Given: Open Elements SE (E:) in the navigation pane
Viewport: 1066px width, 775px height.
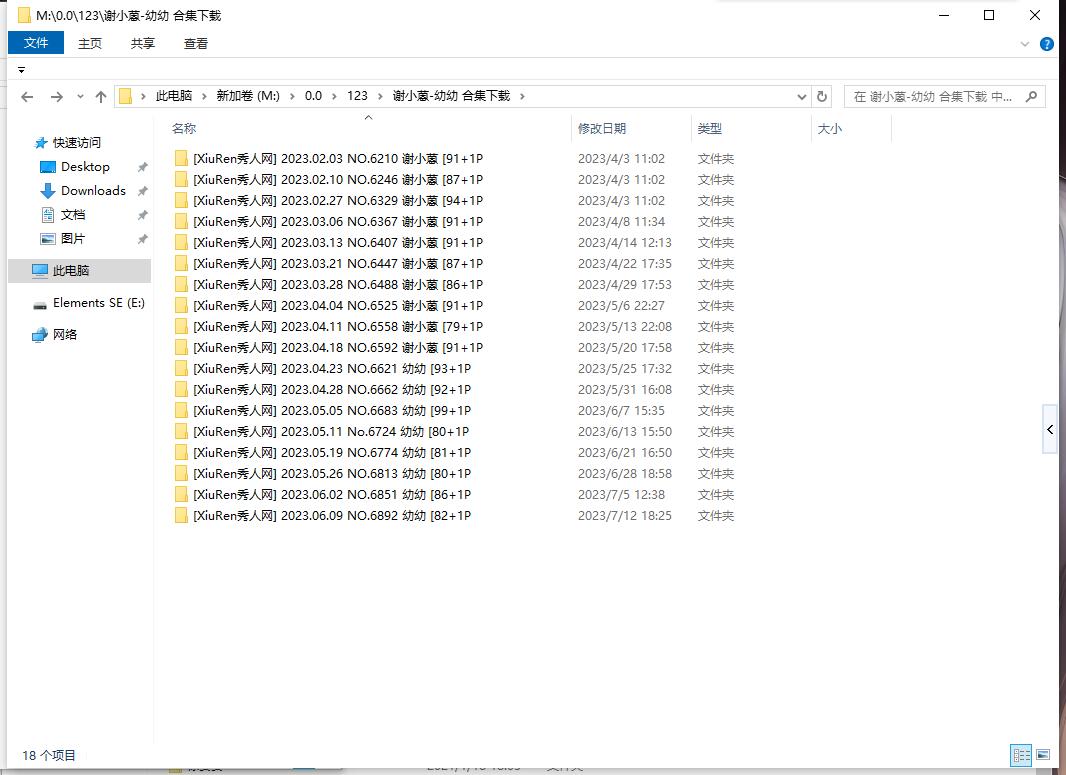Looking at the screenshot, I should click(99, 303).
